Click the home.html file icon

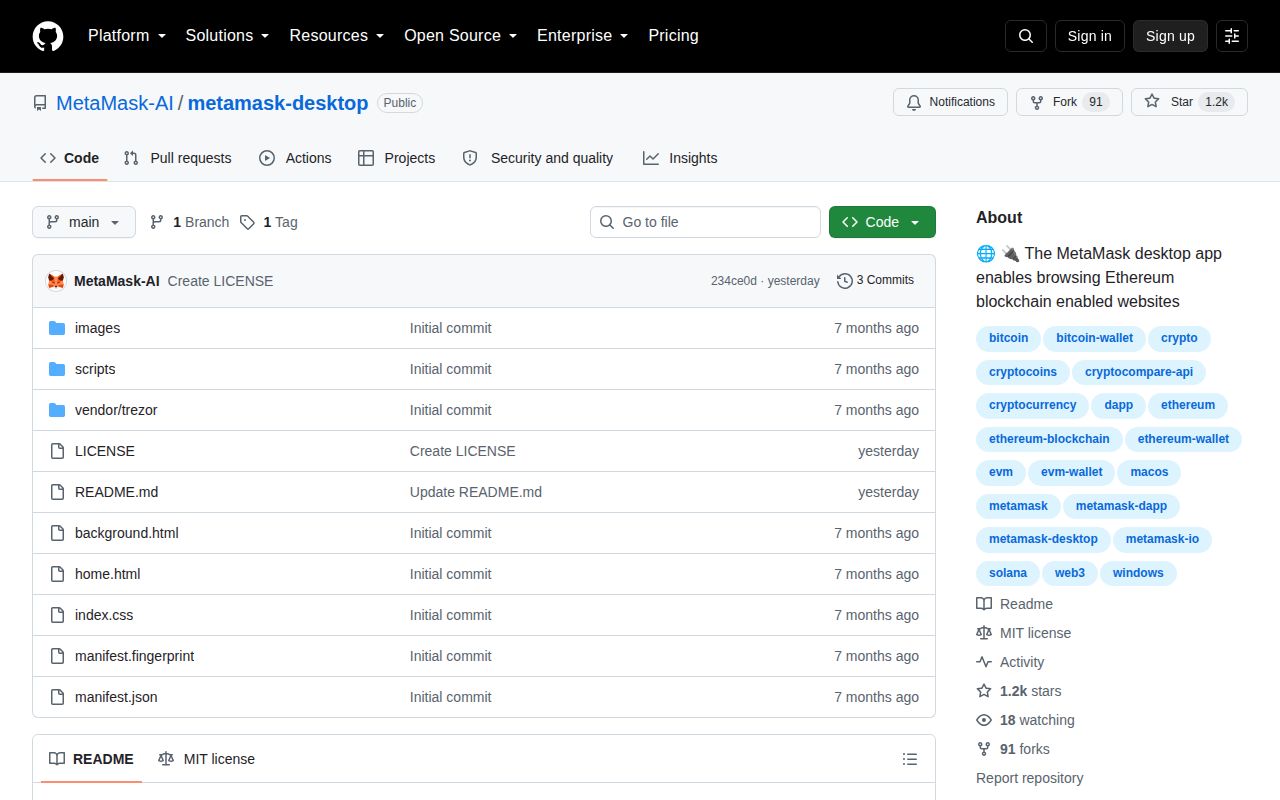pos(57,574)
